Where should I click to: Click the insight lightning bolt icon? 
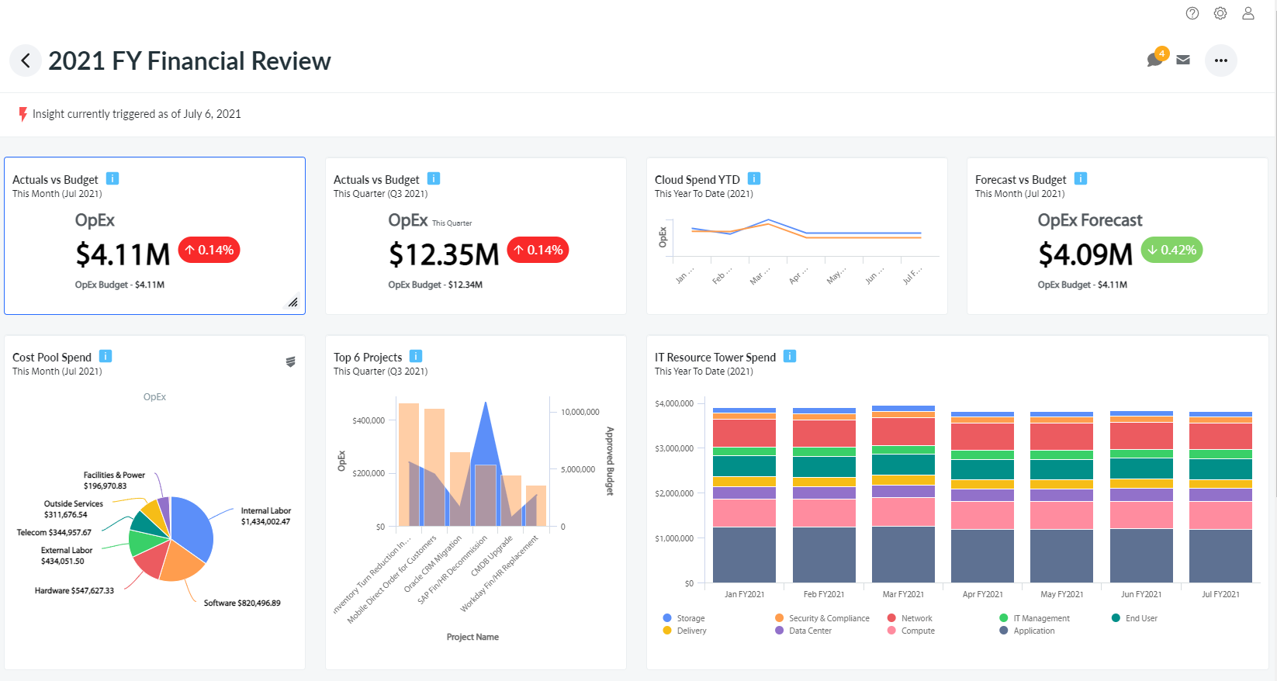point(22,113)
